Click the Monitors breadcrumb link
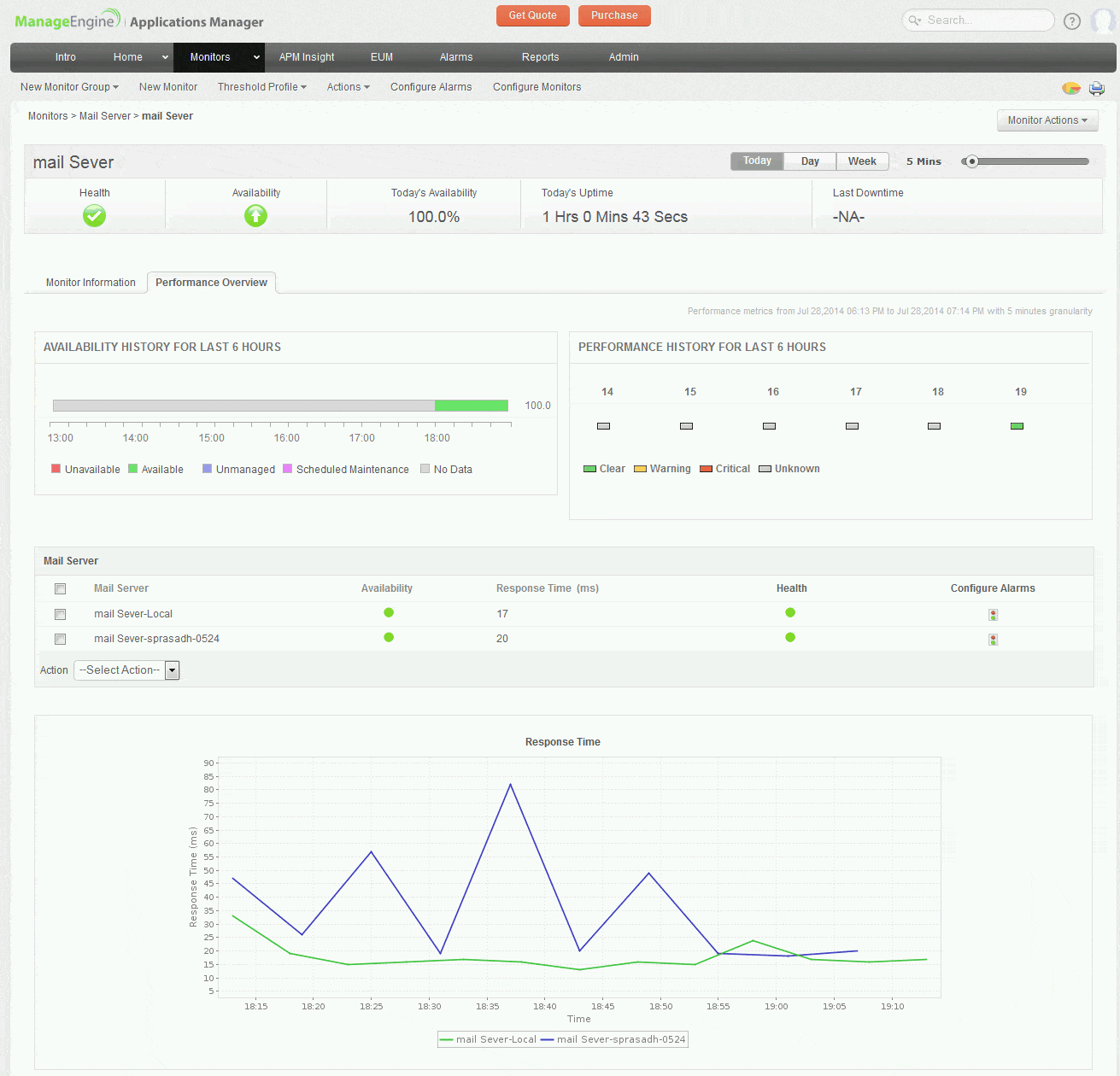Image resolution: width=1120 pixels, height=1076 pixels. 48,116
